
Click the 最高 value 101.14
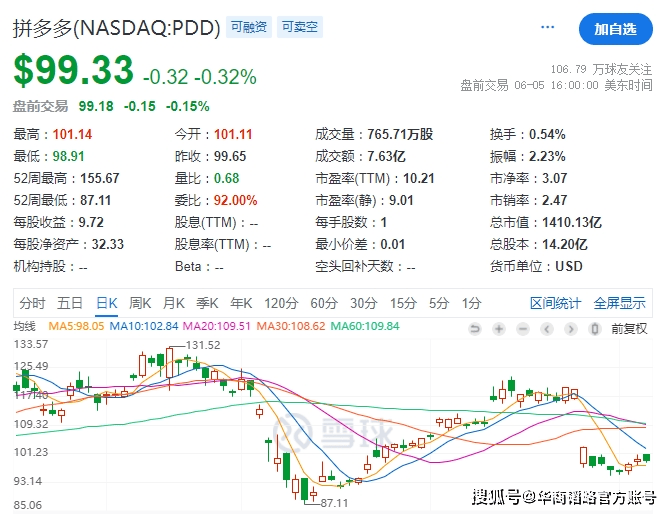(x=72, y=134)
